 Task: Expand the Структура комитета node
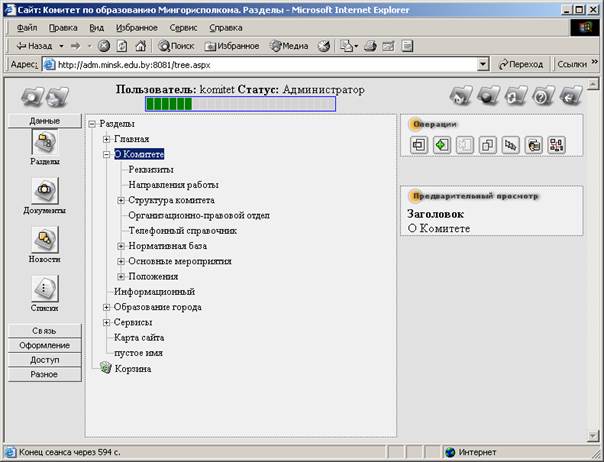coord(121,200)
